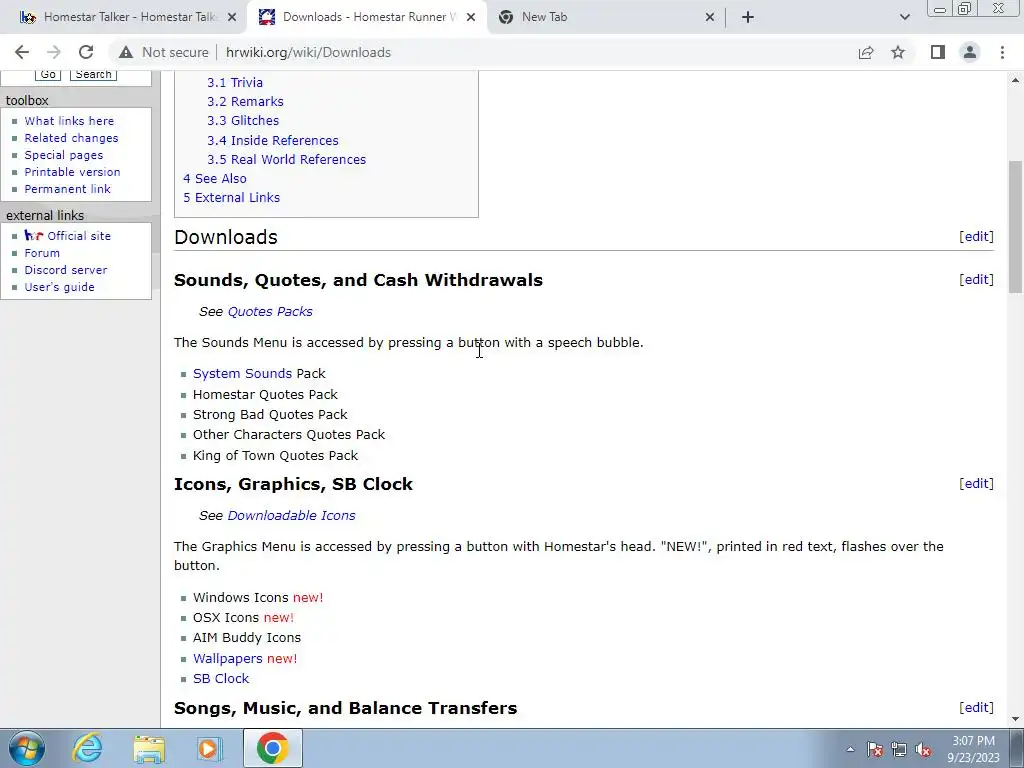Click the sidebar Search button
This screenshot has width=1024, height=768.
pyautogui.click(x=93, y=74)
